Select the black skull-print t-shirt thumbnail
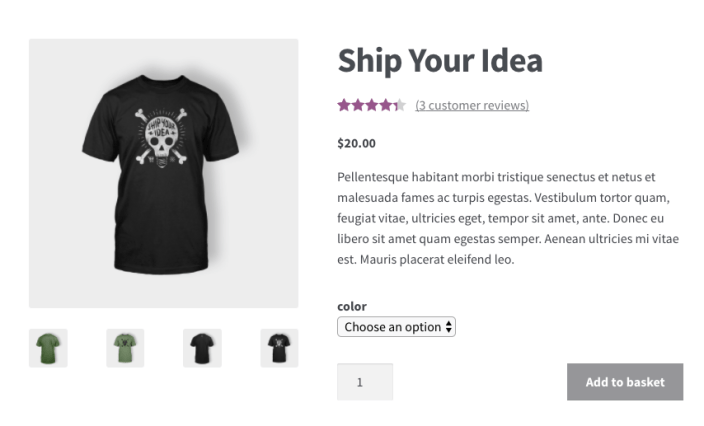Screen dimensions: 704x426 pyautogui.click(x=279, y=348)
